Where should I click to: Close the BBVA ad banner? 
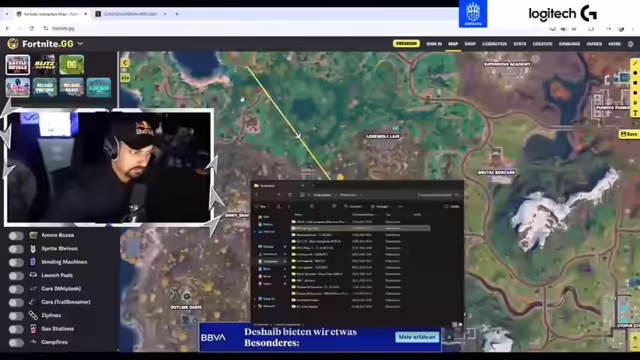449,337
